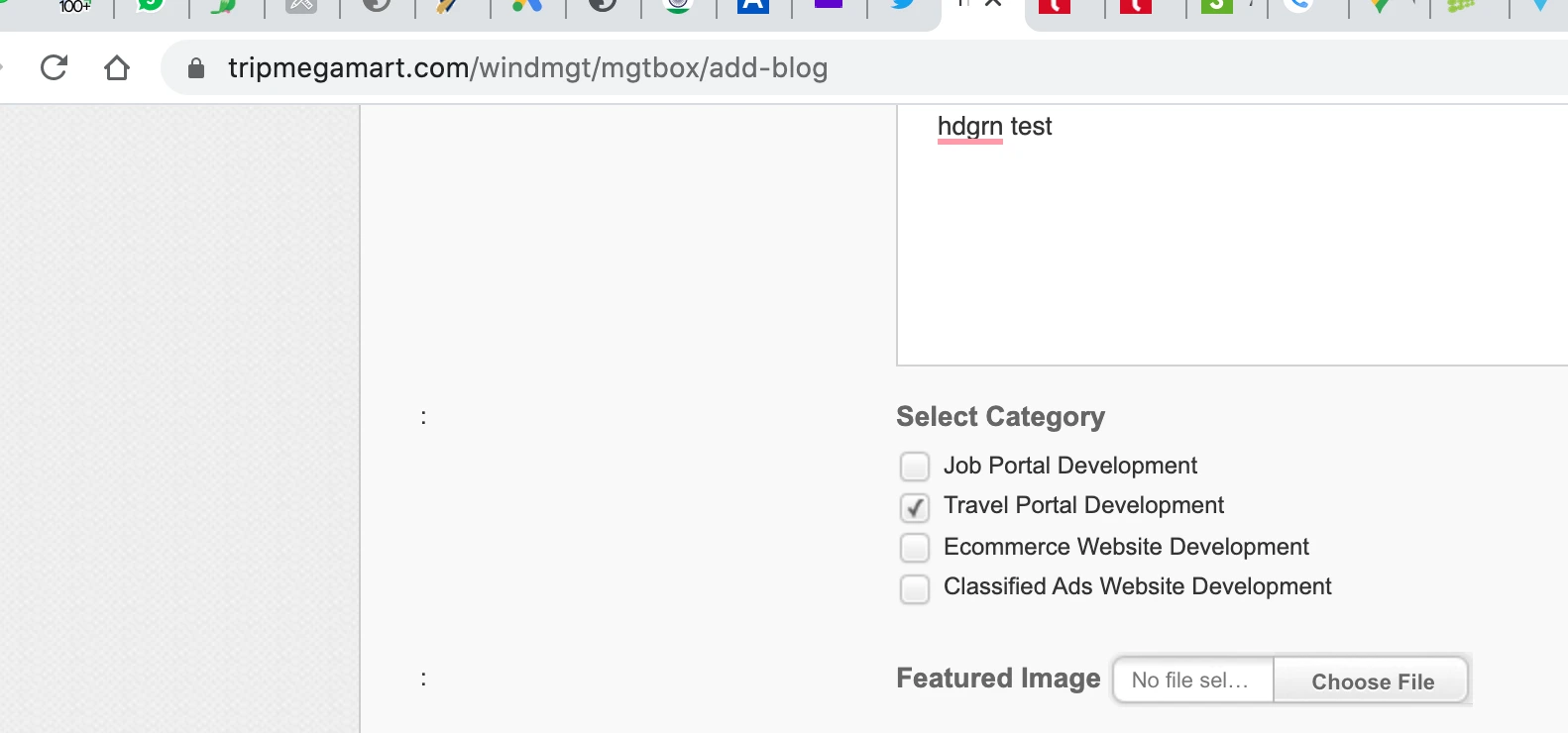The image size is (1568, 733).
Task: Close the active add-blog tab
Action: tap(993, 4)
